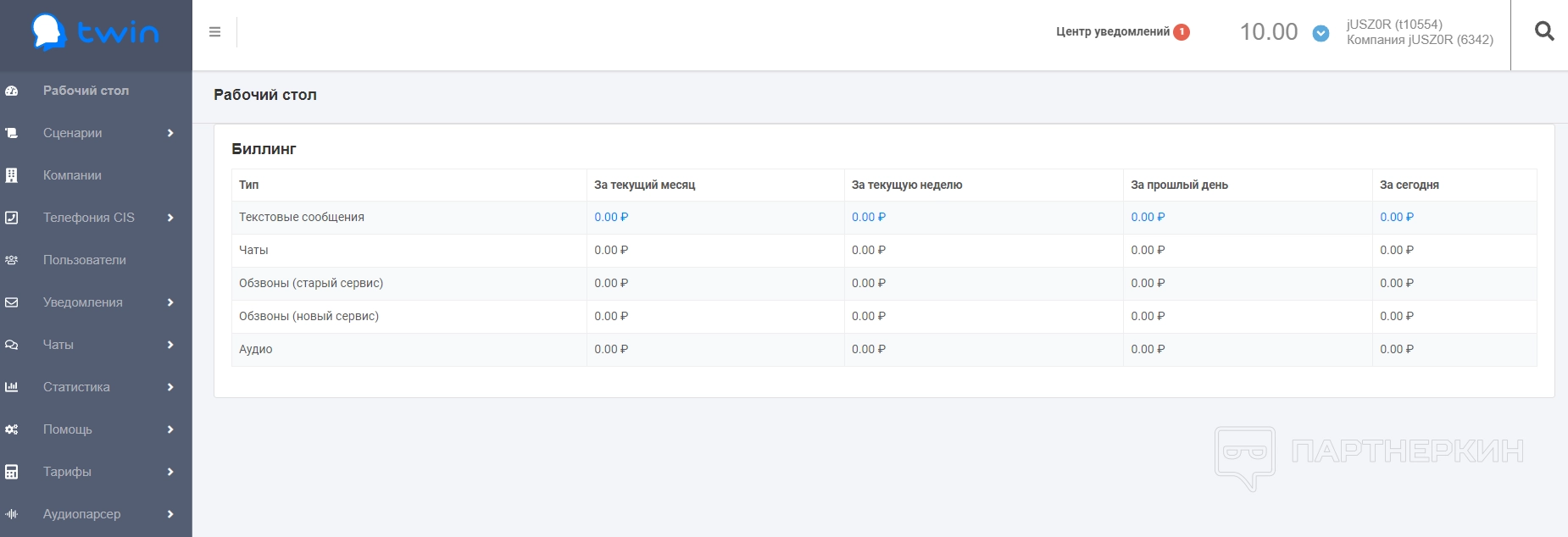Click the twin logo

click(x=96, y=32)
